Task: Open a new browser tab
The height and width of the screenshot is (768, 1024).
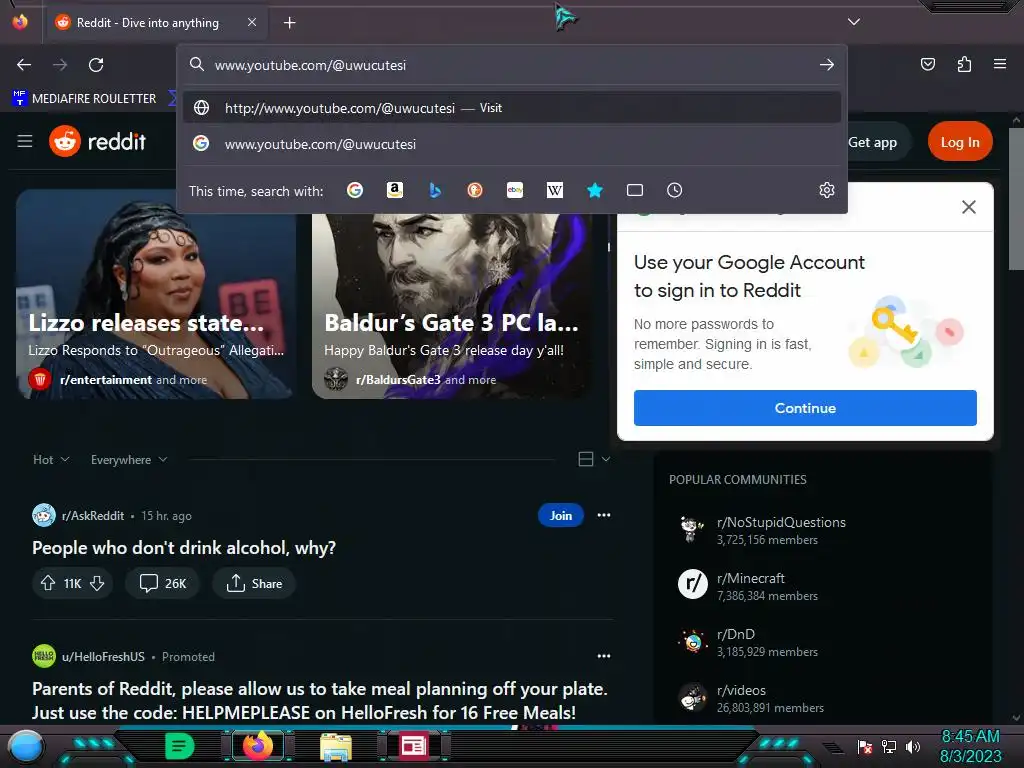Action: pos(289,23)
